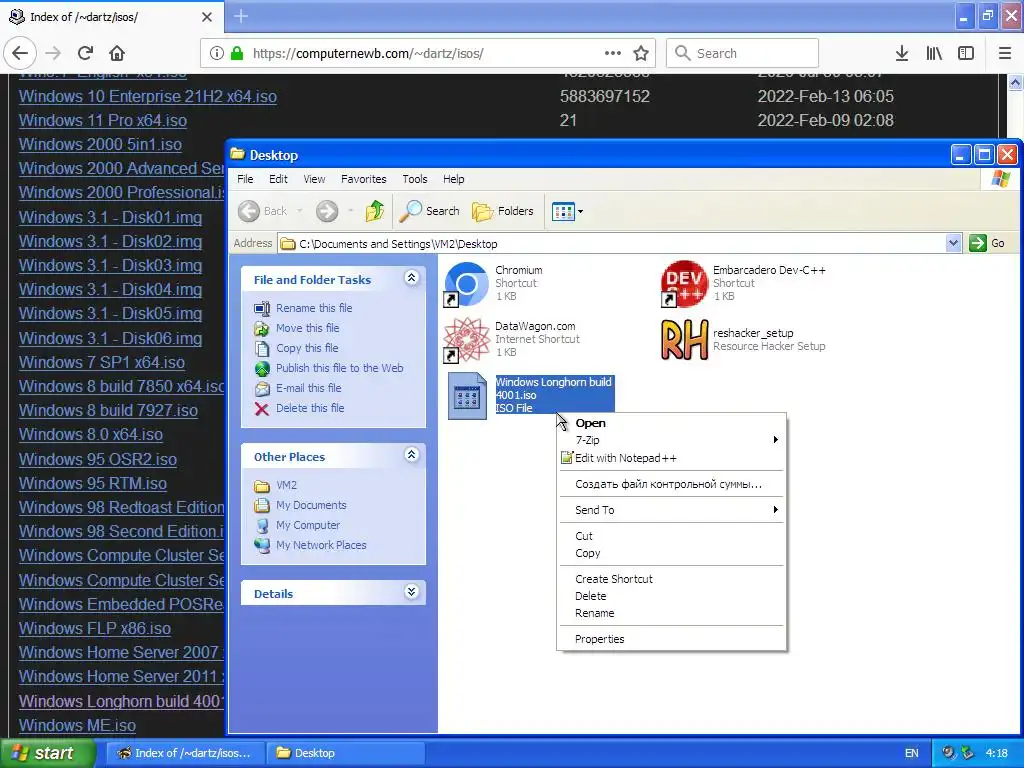Open the Explorer File menu
This screenshot has height=768, width=1024.
pos(245,179)
